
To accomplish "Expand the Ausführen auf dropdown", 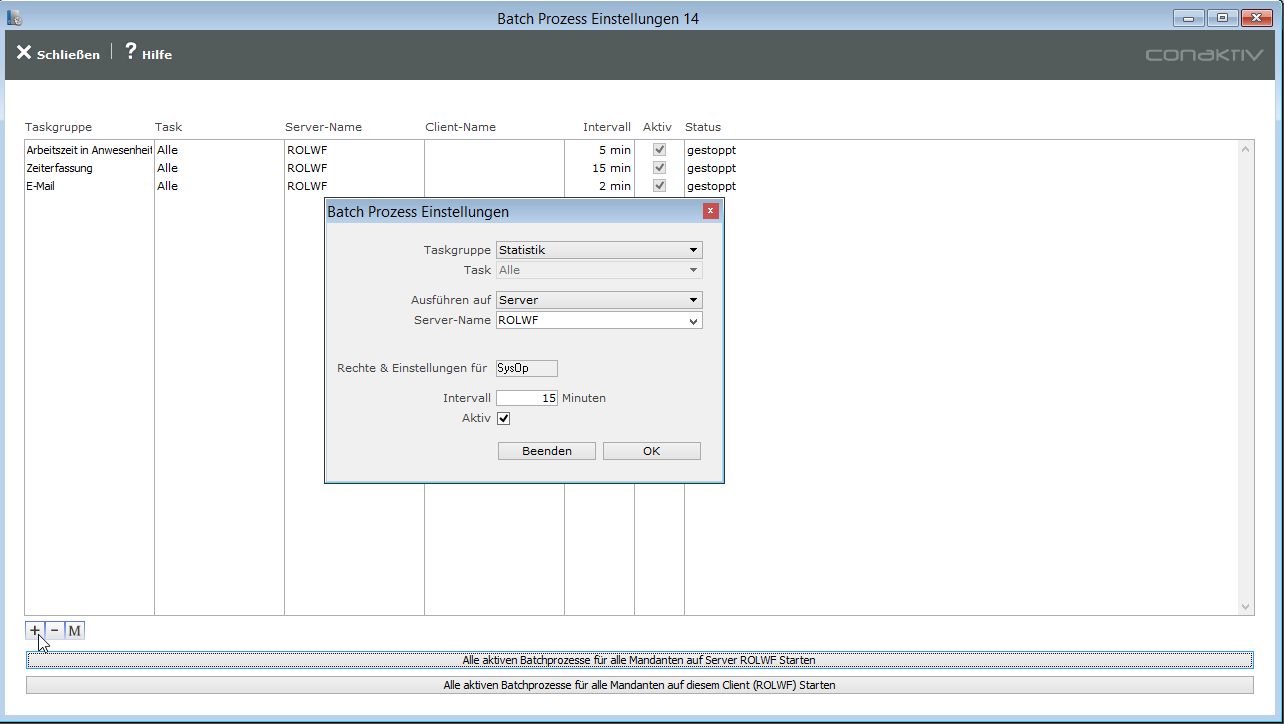I will 599,300.
